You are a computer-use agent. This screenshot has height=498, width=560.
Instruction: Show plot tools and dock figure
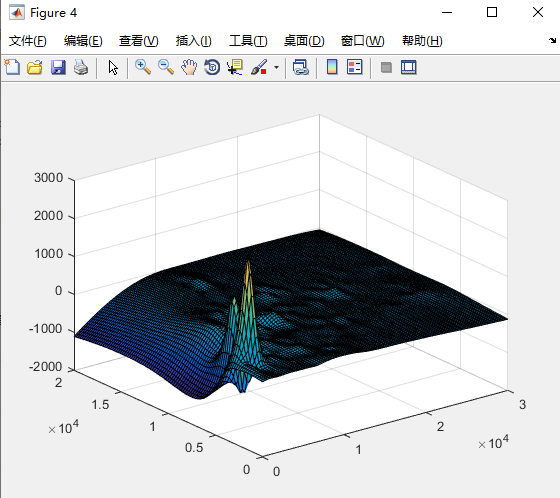pos(409,67)
